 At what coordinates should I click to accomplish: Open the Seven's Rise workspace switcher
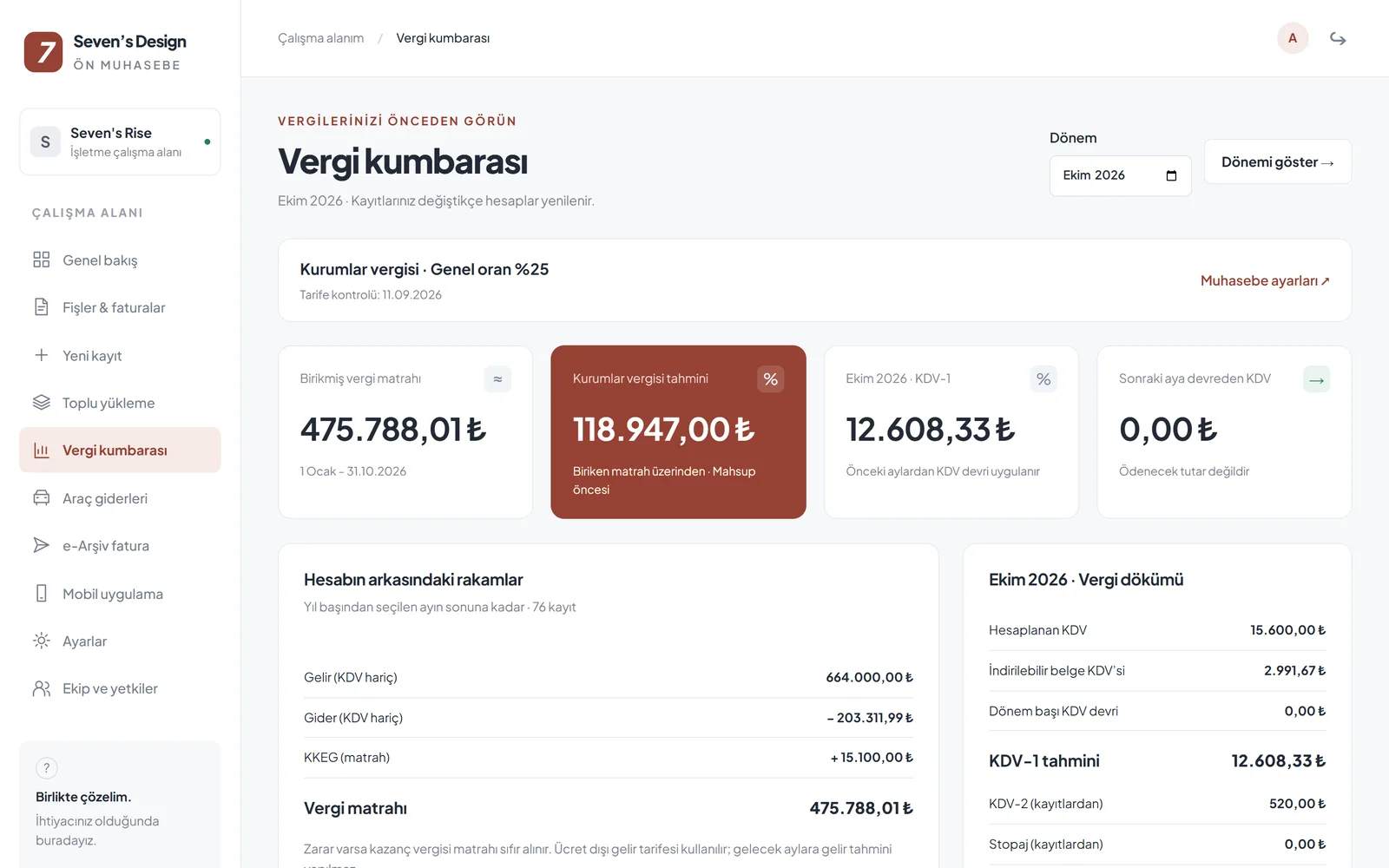coord(120,141)
